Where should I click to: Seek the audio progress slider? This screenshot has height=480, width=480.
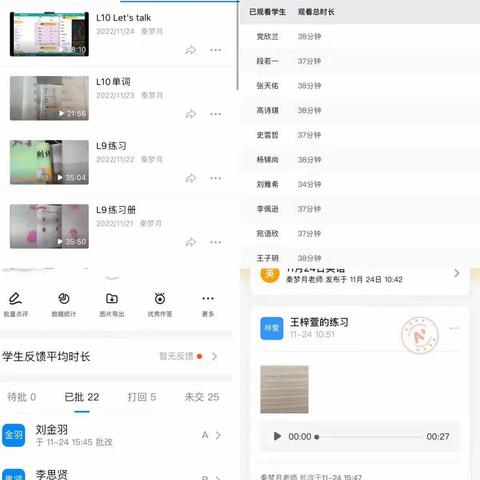(x=369, y=436)
